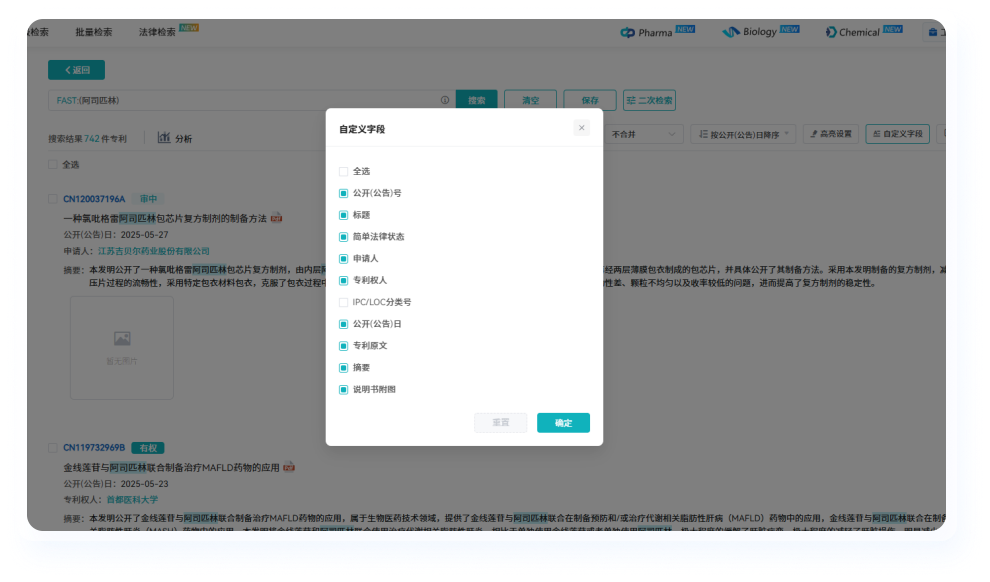Check the IPC/LOC分类号 field
The height and width of the screenshot is (582, 990).
[x=343, y=302]
